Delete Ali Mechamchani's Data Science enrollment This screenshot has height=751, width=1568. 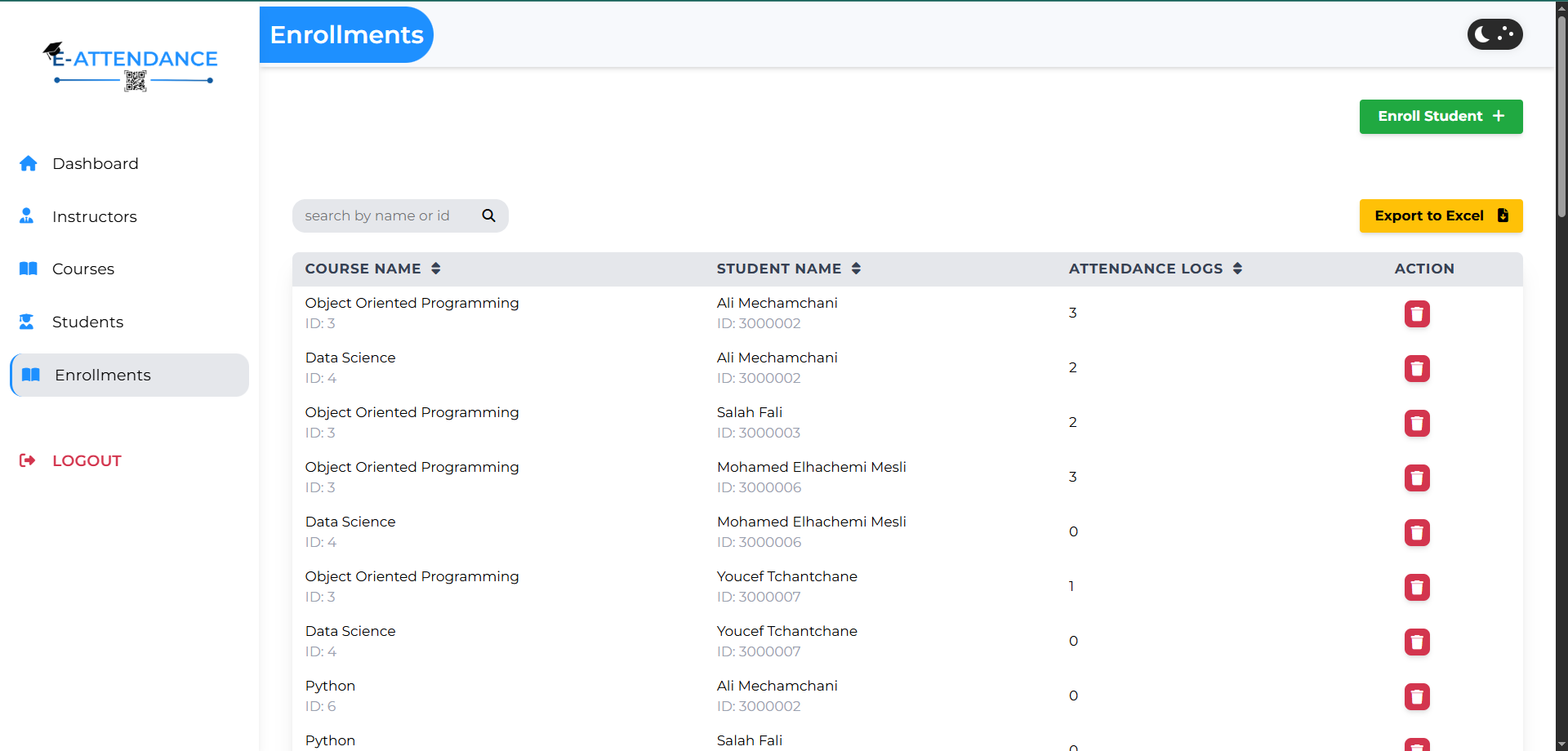pyautogui.click(x=1417, y=369)
